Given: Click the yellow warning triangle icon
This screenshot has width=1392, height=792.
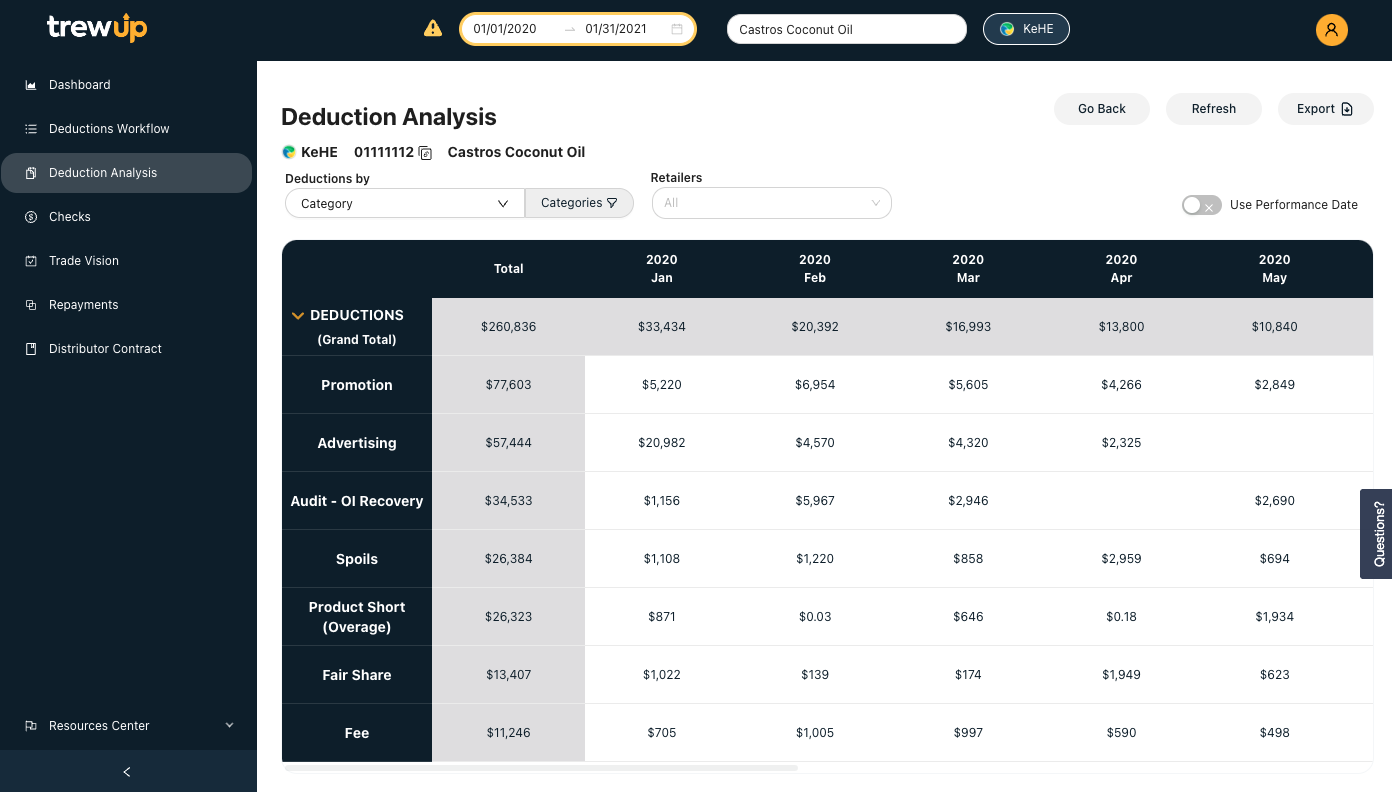Looking at the screenshot, I should [x=433, y=29].
